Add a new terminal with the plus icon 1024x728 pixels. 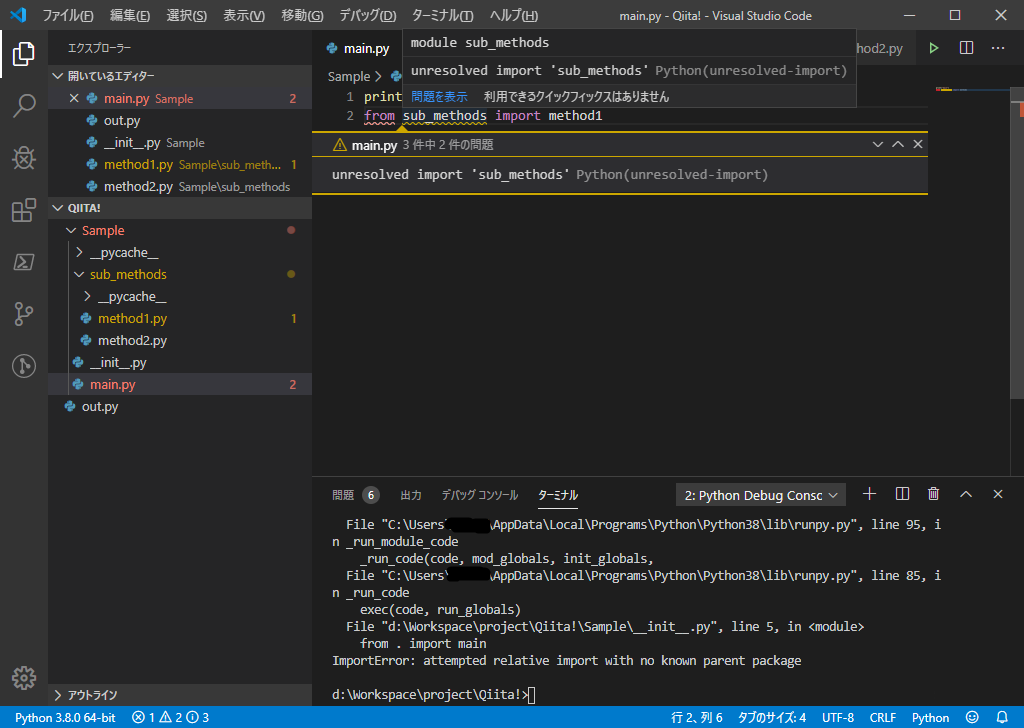[869, 493]
